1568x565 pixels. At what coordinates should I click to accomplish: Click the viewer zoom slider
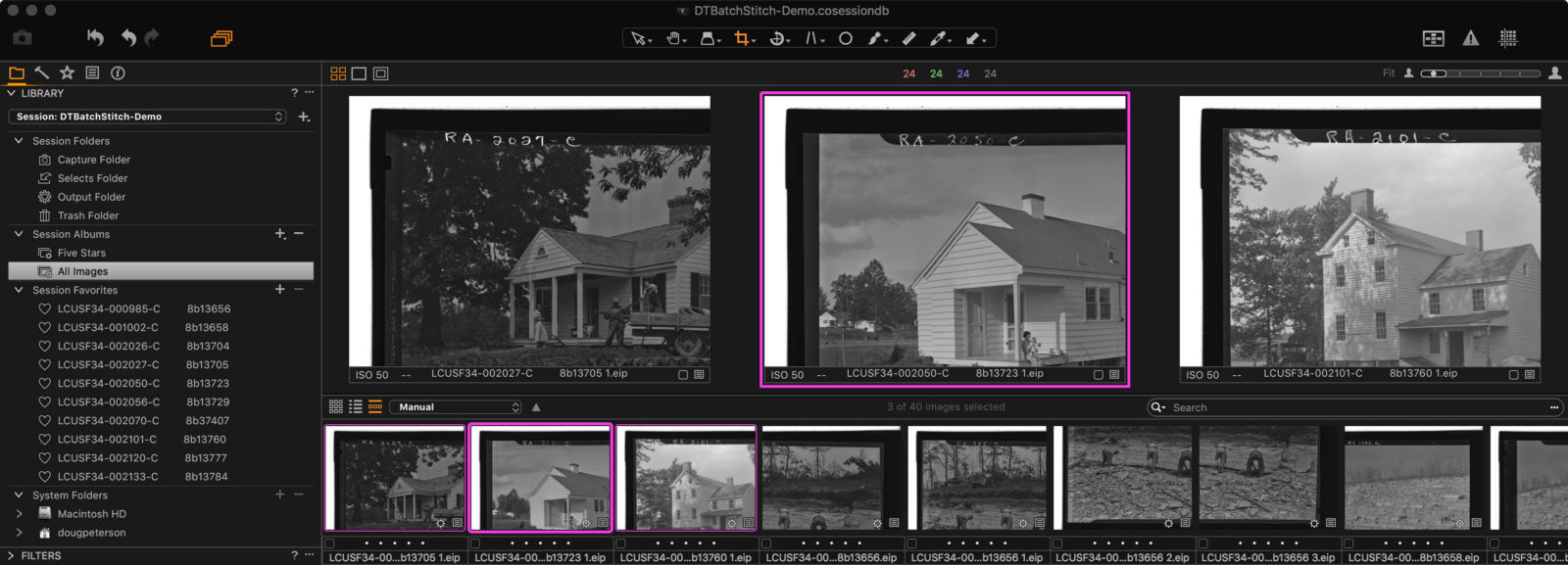(1480, 73)
